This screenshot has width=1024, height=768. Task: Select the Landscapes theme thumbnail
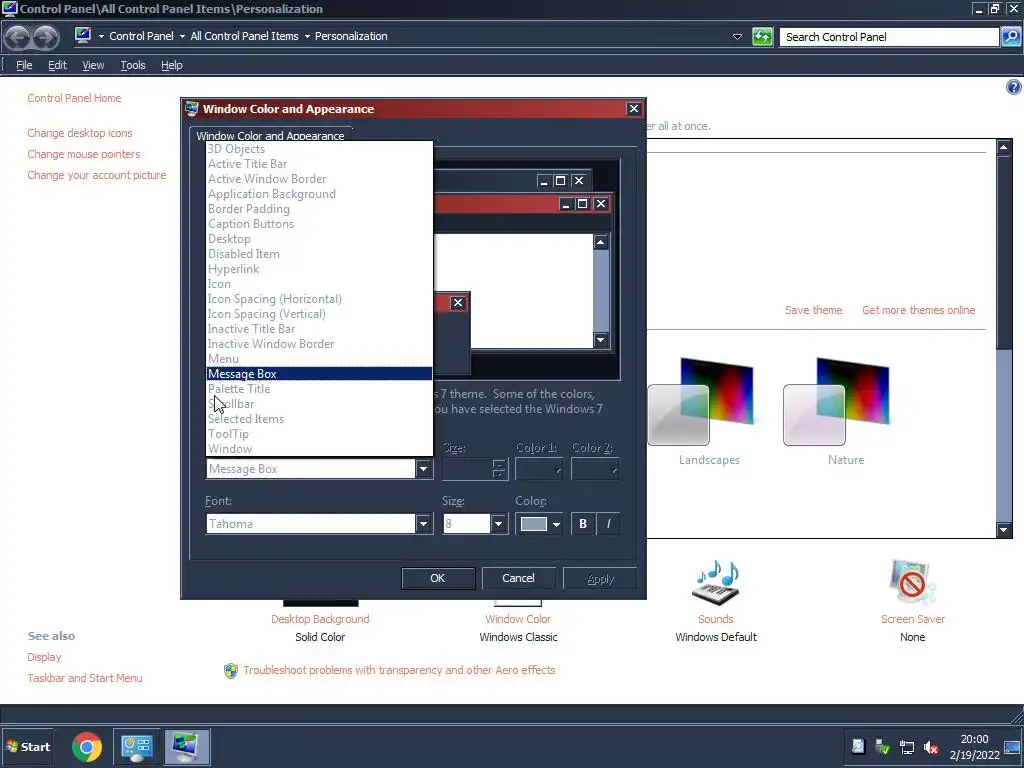tap(701, 402)
